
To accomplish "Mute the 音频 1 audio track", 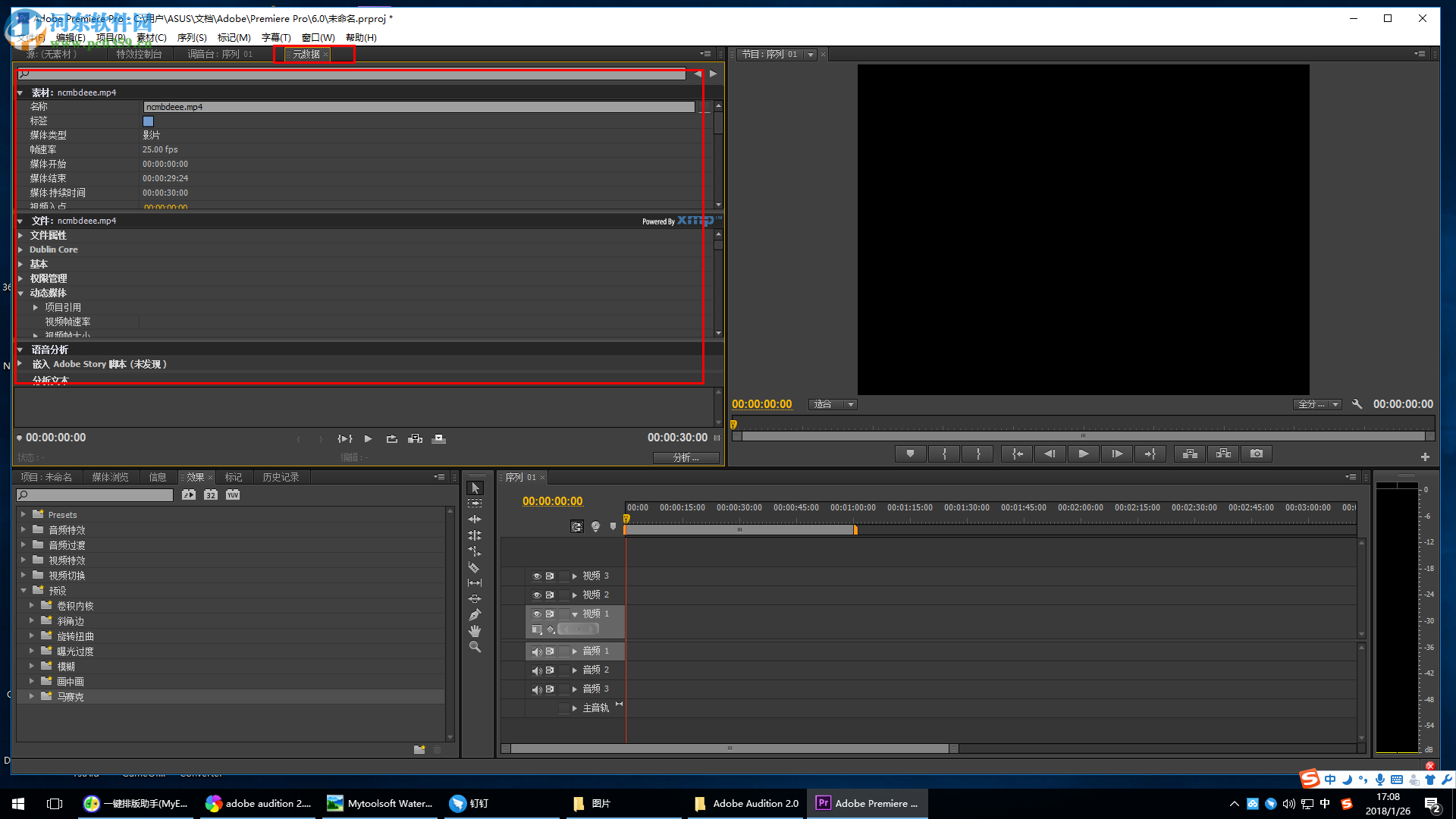I will [x=538, y=651].
